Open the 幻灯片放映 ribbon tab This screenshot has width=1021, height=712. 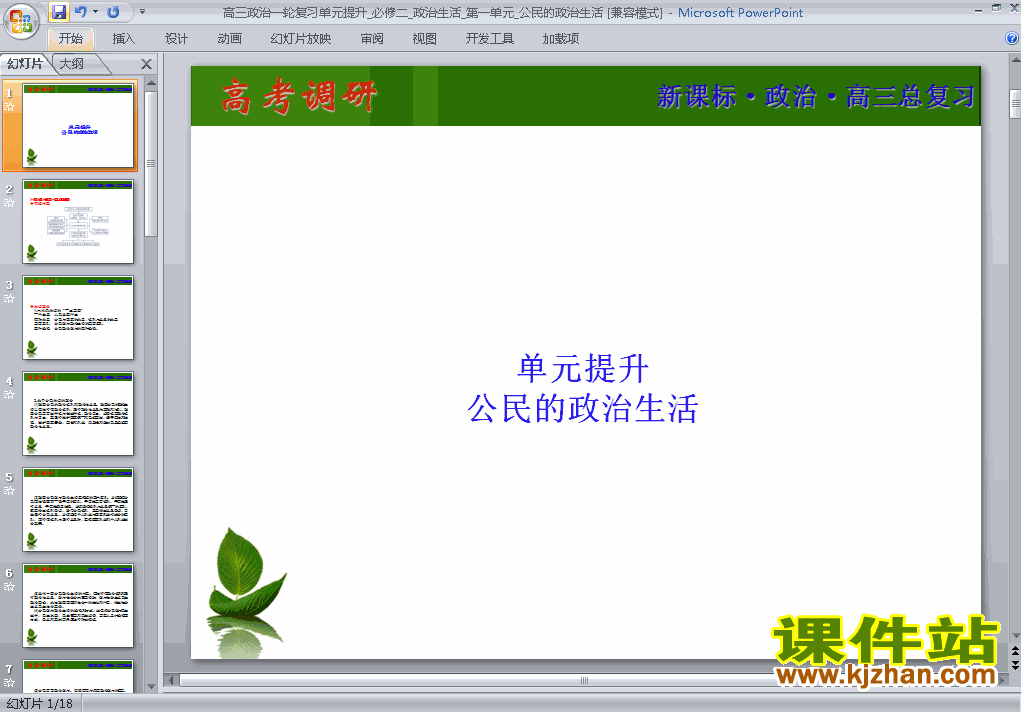click(x=300, y=38)
